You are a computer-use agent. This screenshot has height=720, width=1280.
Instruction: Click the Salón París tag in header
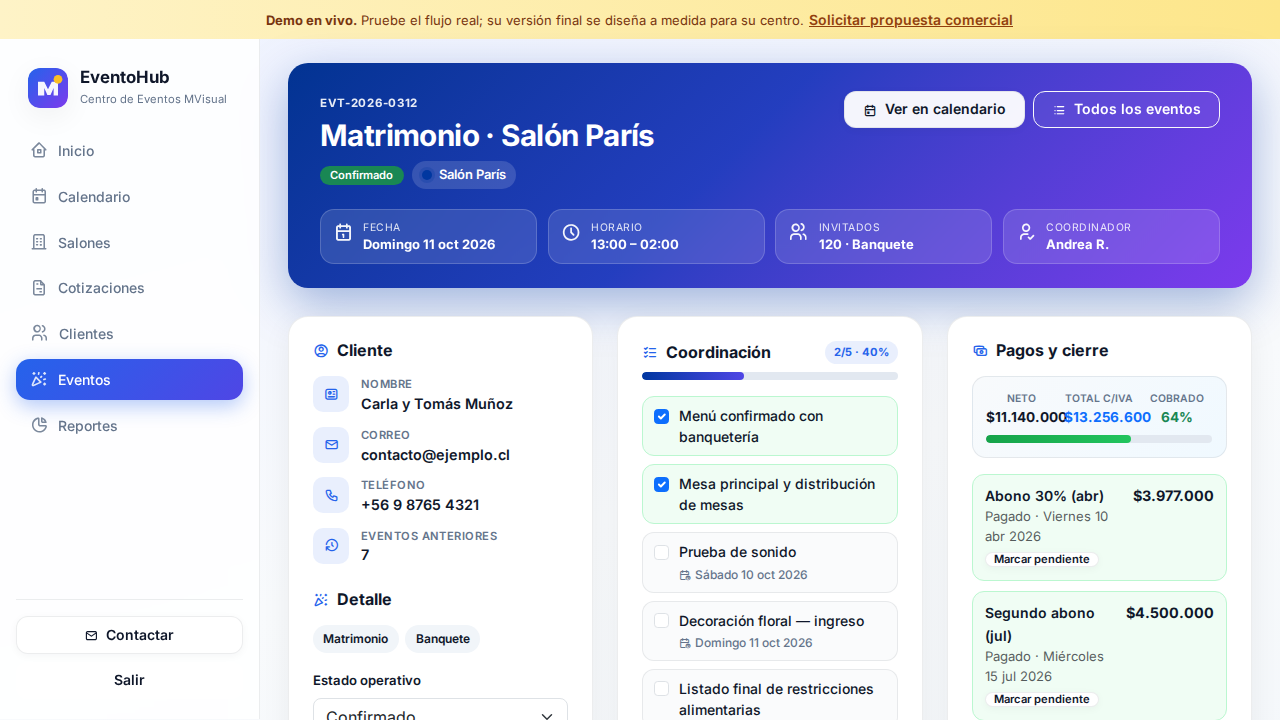pyautogui.click(x=464, y=175)
